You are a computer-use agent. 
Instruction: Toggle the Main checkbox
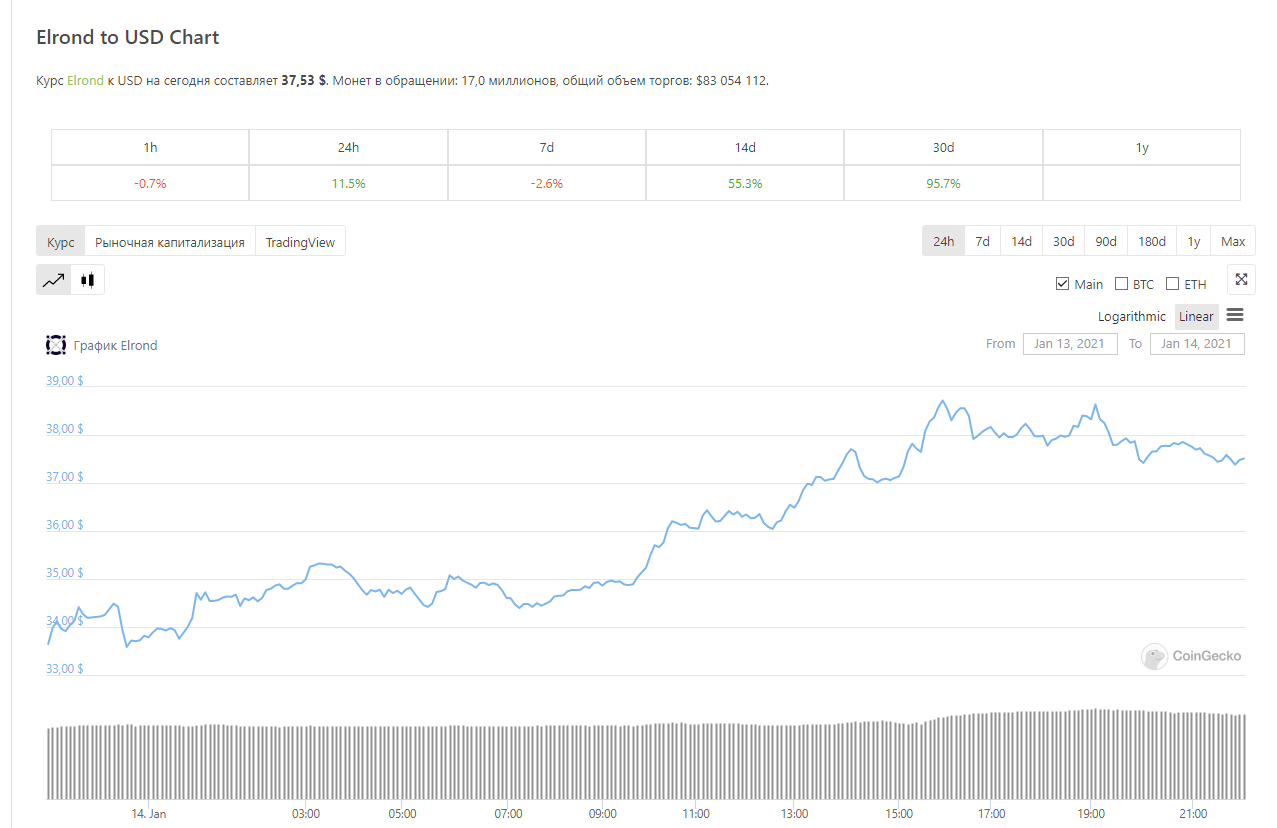point(1062,284)
